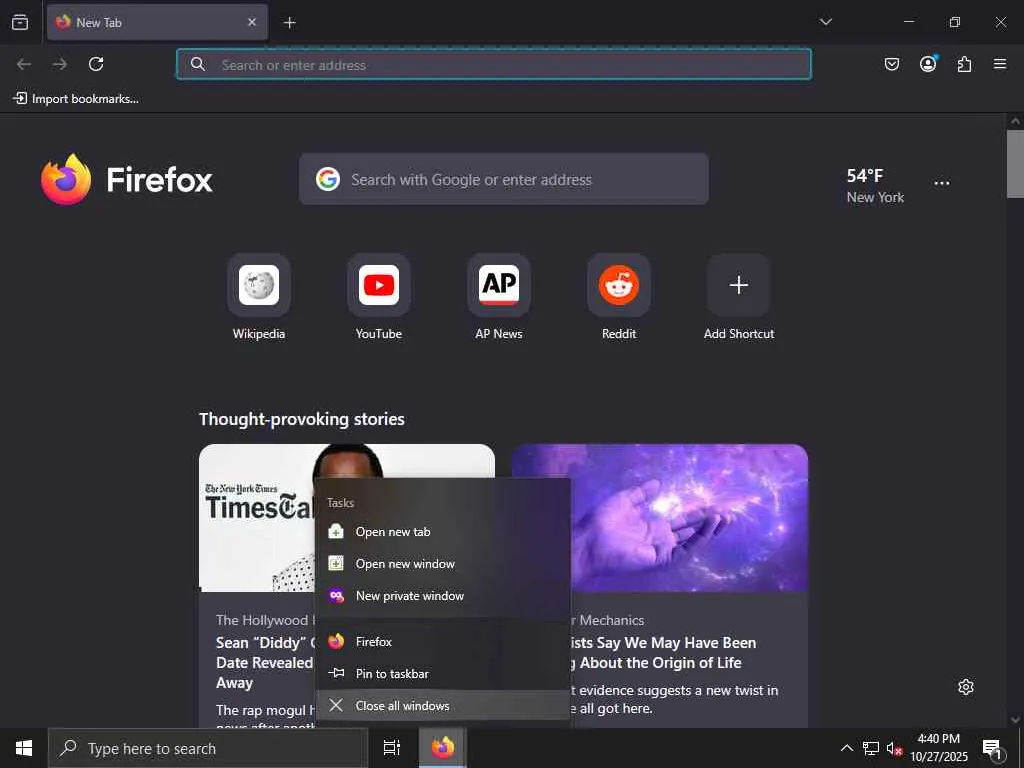Open the Firefox View icon left of the tab
1024x768 pixels.
[x=20, y=22]
